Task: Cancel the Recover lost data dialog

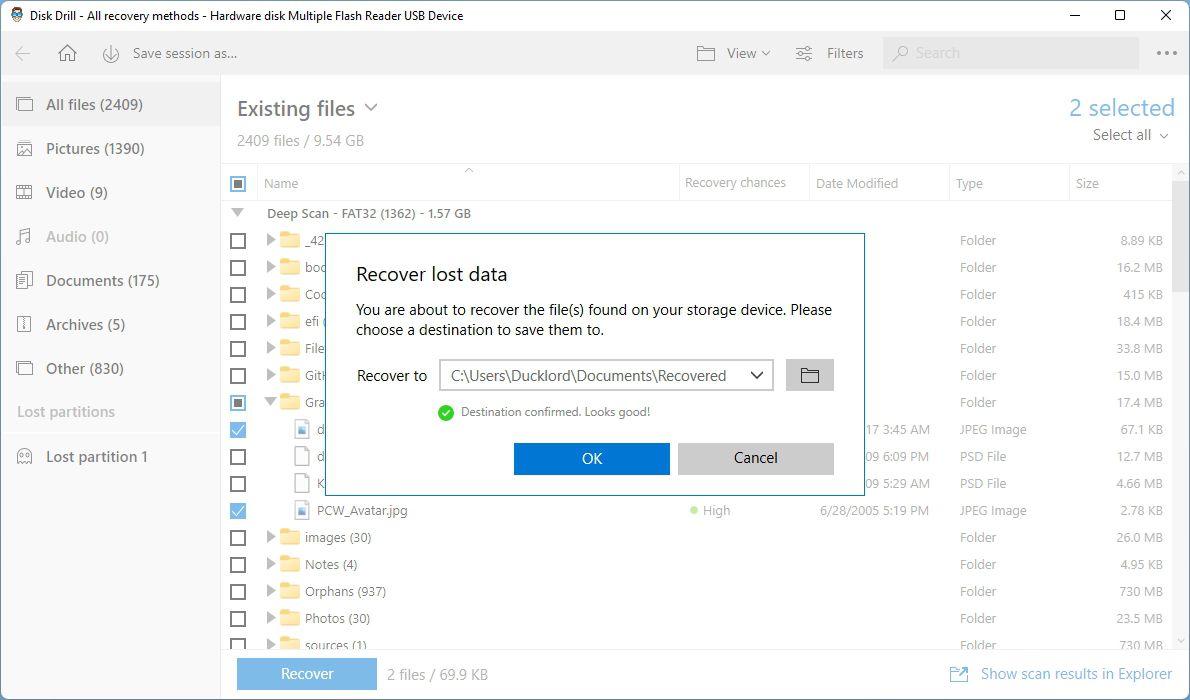Action: [x=756, y=459]
